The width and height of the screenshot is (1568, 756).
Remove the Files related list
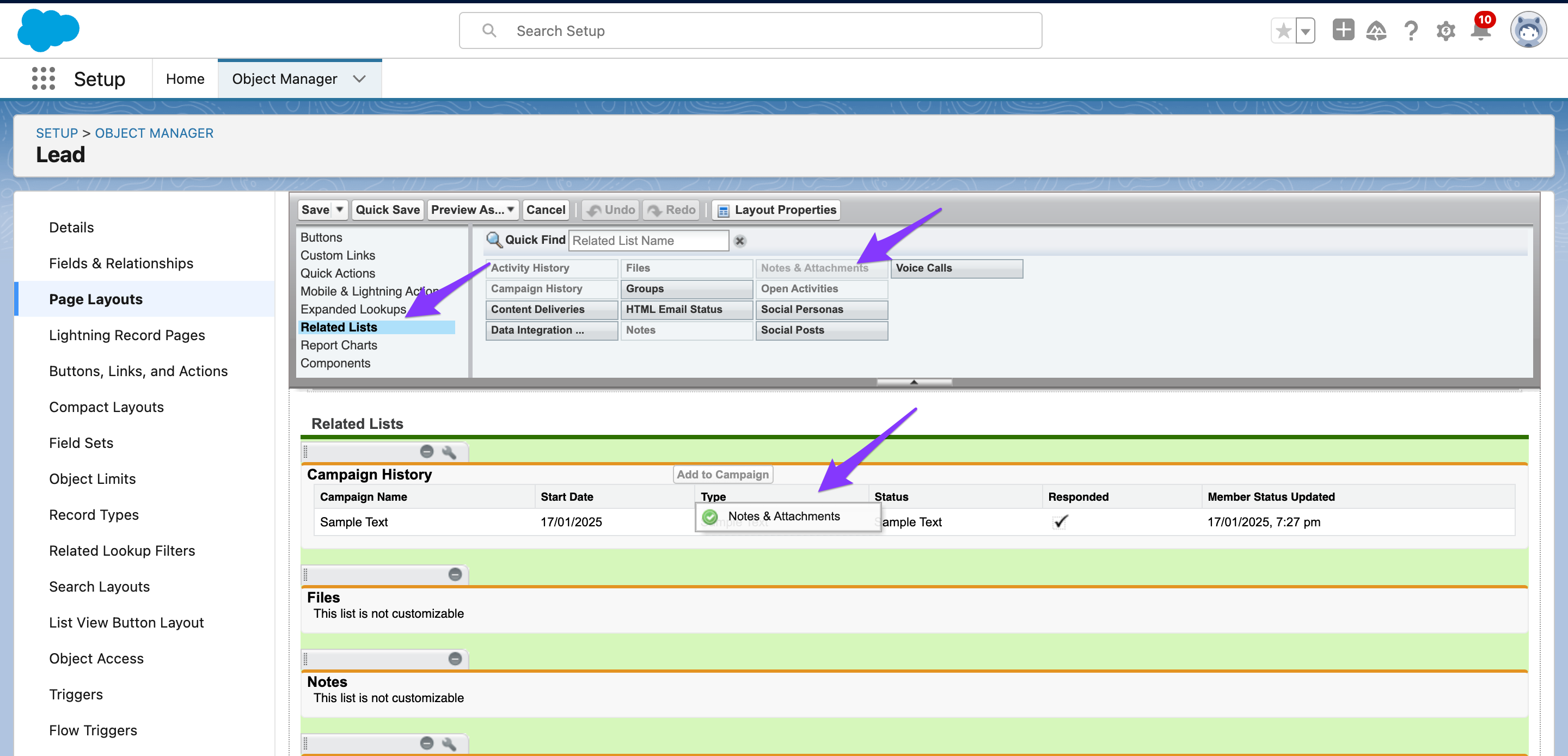[x=455, y=574]
